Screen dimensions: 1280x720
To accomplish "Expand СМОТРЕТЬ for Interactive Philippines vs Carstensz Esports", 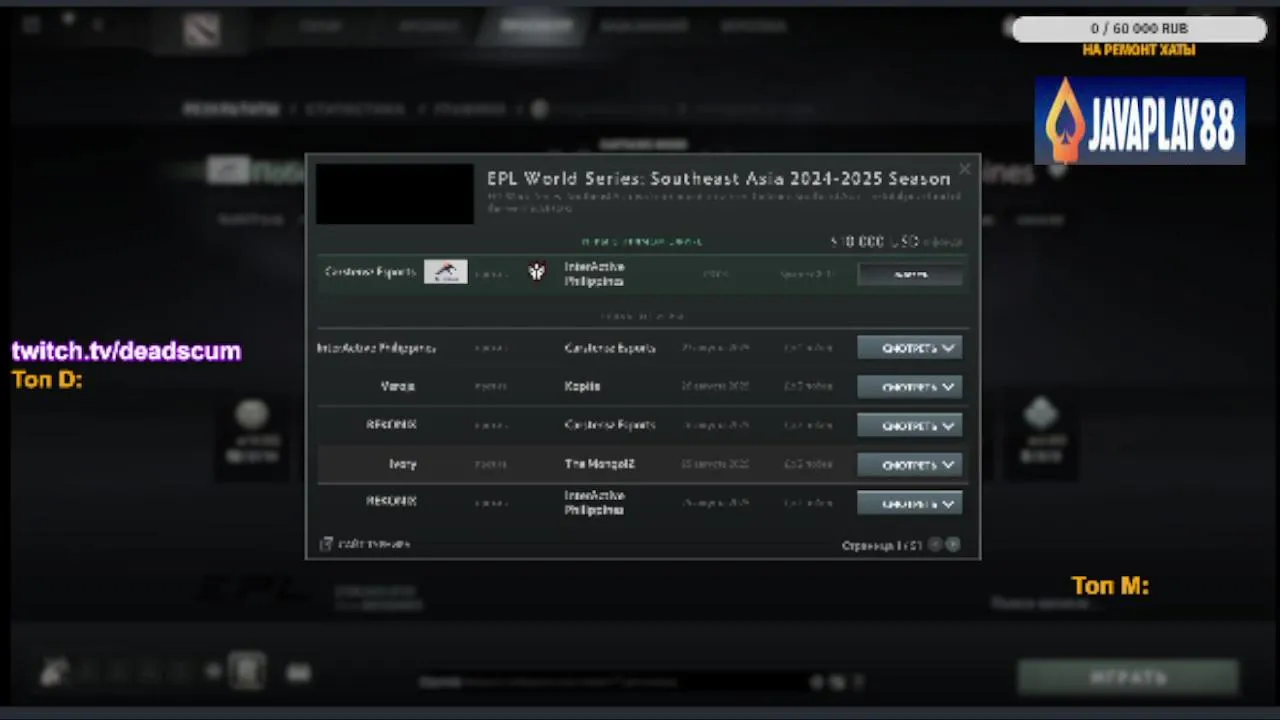I will [910, 348].
